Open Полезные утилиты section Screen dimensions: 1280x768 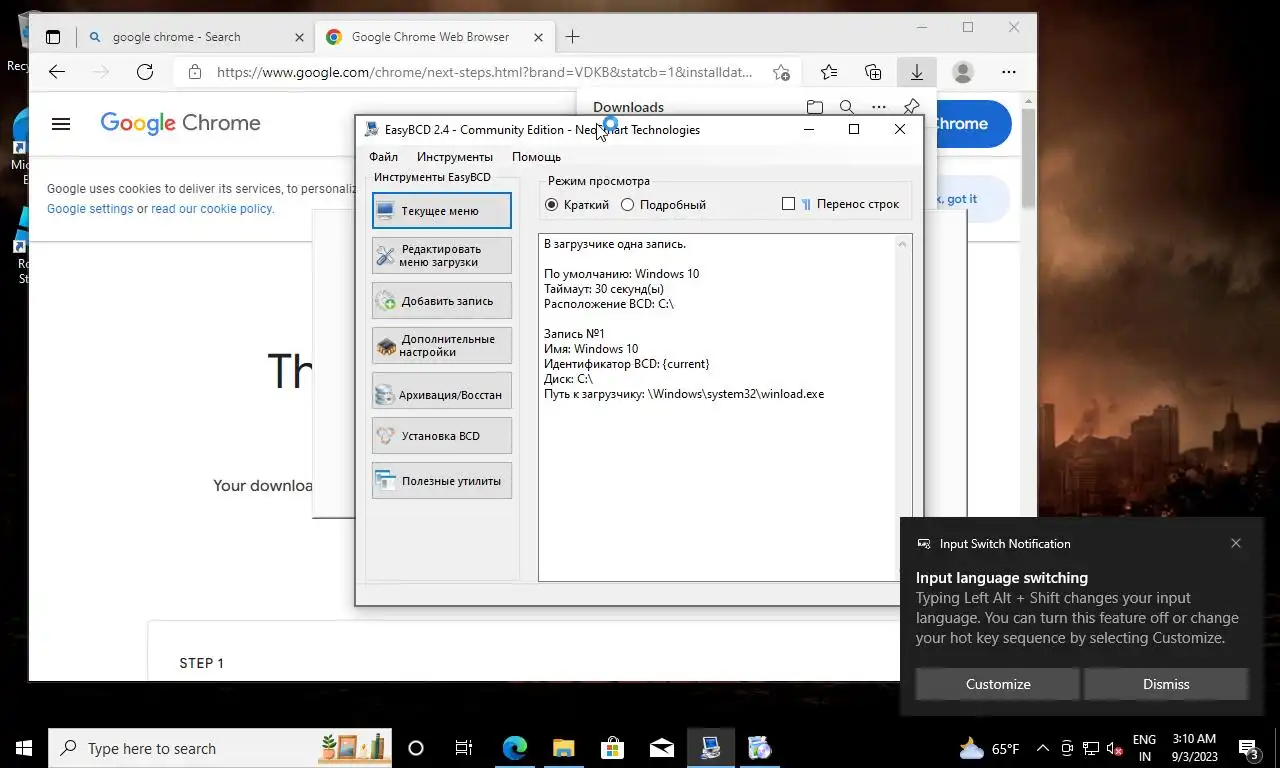click(442, 481)
